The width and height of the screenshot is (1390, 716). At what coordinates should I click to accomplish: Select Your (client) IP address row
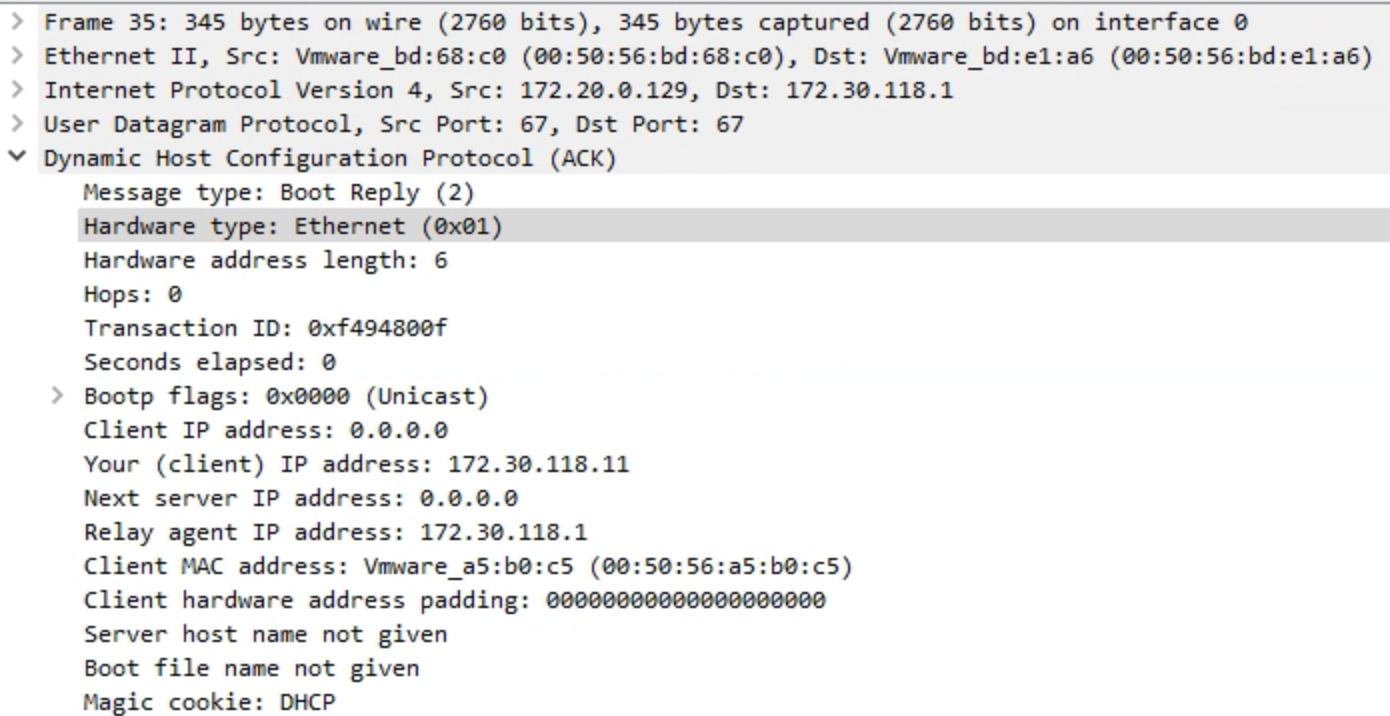click(356, 464)
